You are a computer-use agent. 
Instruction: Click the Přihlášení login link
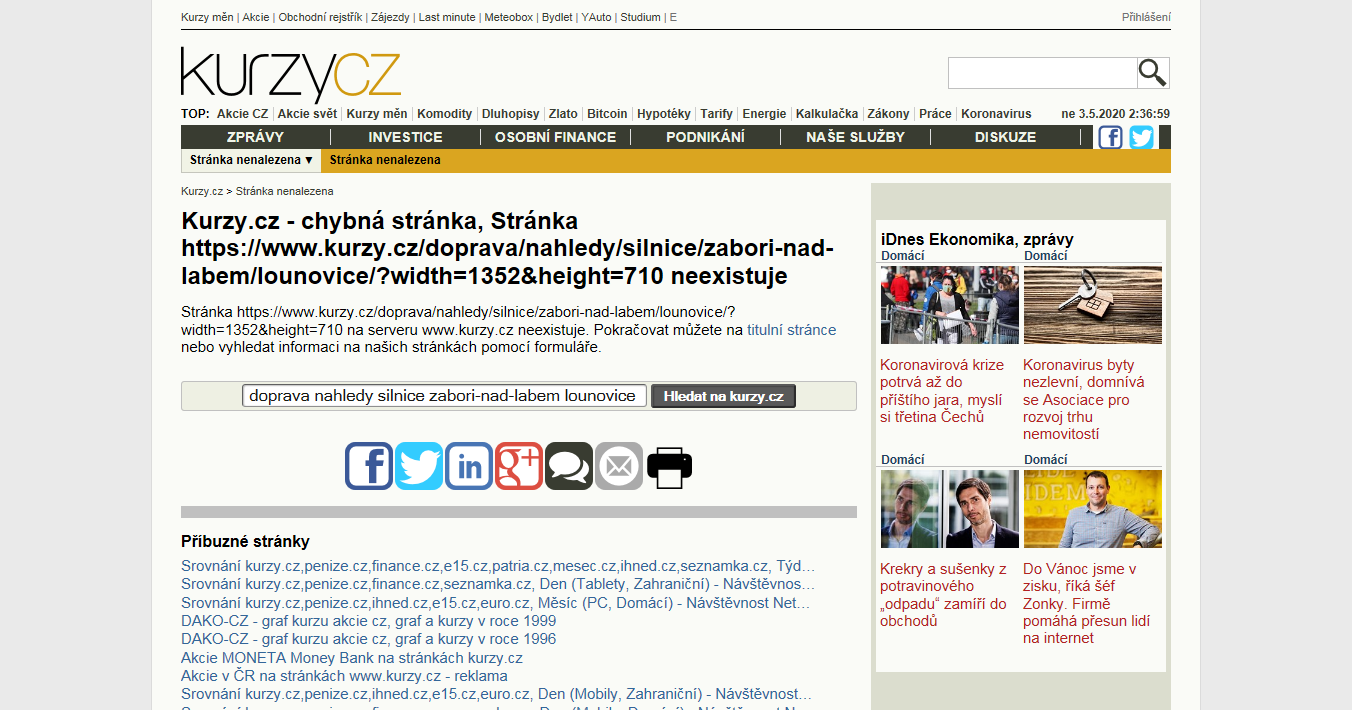tap(1146, 17)
